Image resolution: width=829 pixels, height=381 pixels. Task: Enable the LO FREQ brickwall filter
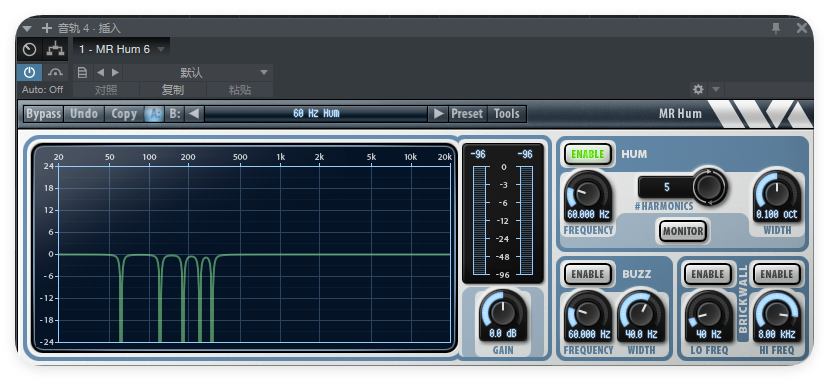click(x=707, y=274)
